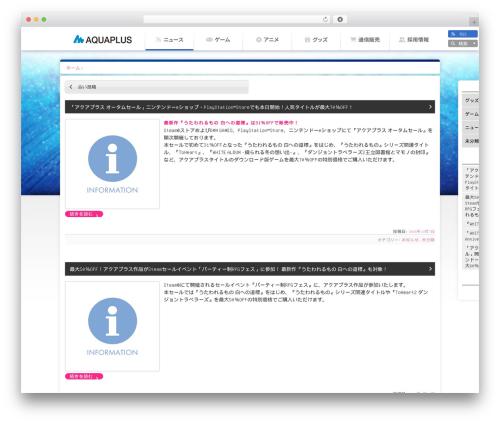This screenshot has width=500, height=423.
Task: Select ニュース category in the right sidebar
Action: pyautogui.click(x=471, y=127)
